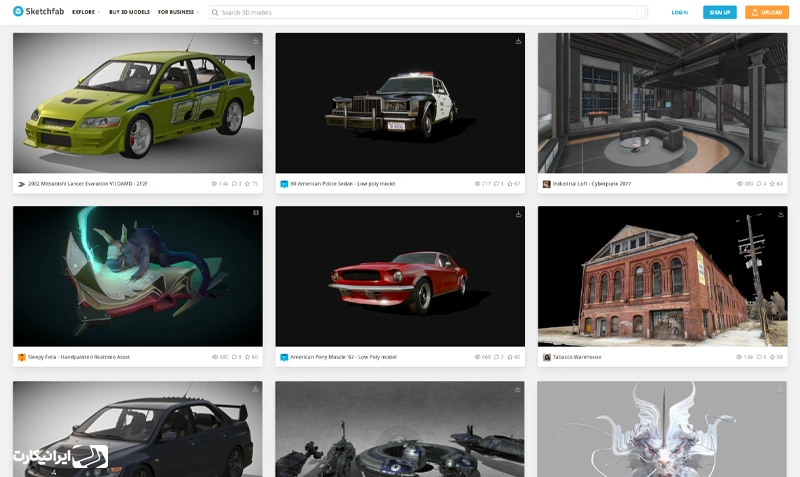Open comments on American Pony Muscle
Viewport: 800px width, 477px height.
tap(496, 357)
